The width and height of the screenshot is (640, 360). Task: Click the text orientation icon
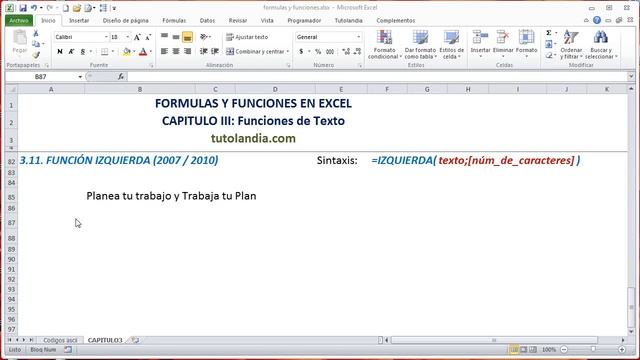[x=204, y=37]
